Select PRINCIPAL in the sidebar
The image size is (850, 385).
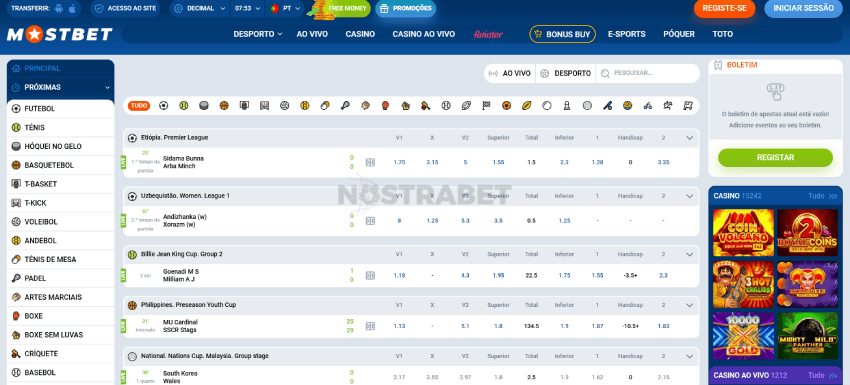tap(60, 68)
